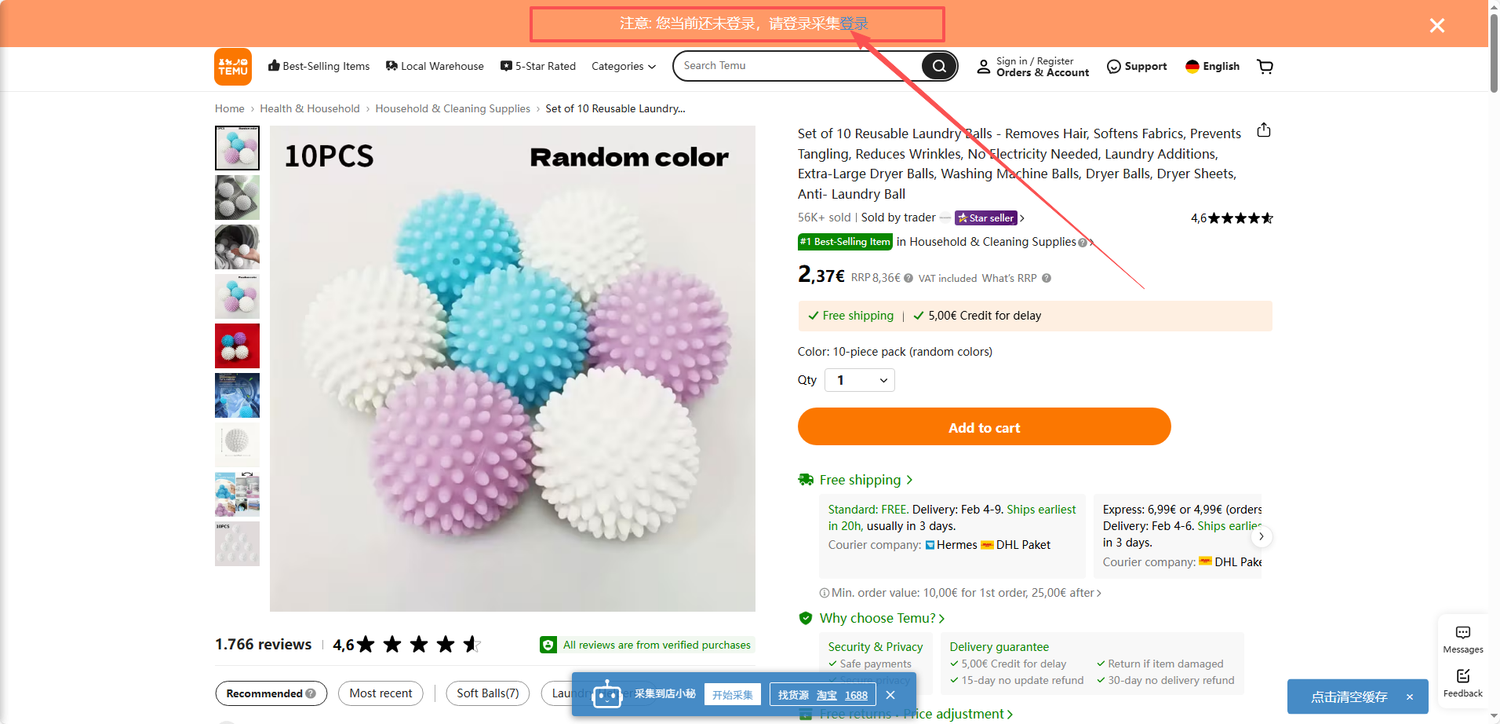
Task: Click the 开始采集 button
Action: 732,695
